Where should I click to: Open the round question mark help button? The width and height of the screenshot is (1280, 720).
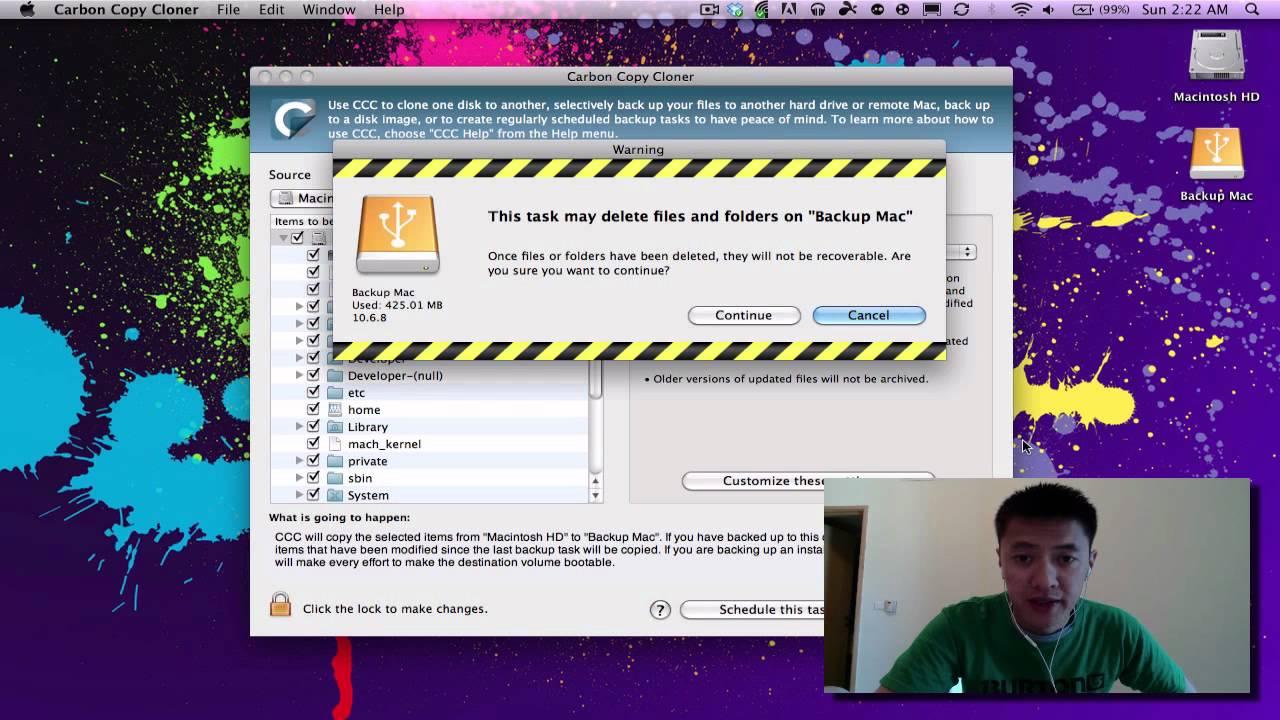tap(660, 610)
